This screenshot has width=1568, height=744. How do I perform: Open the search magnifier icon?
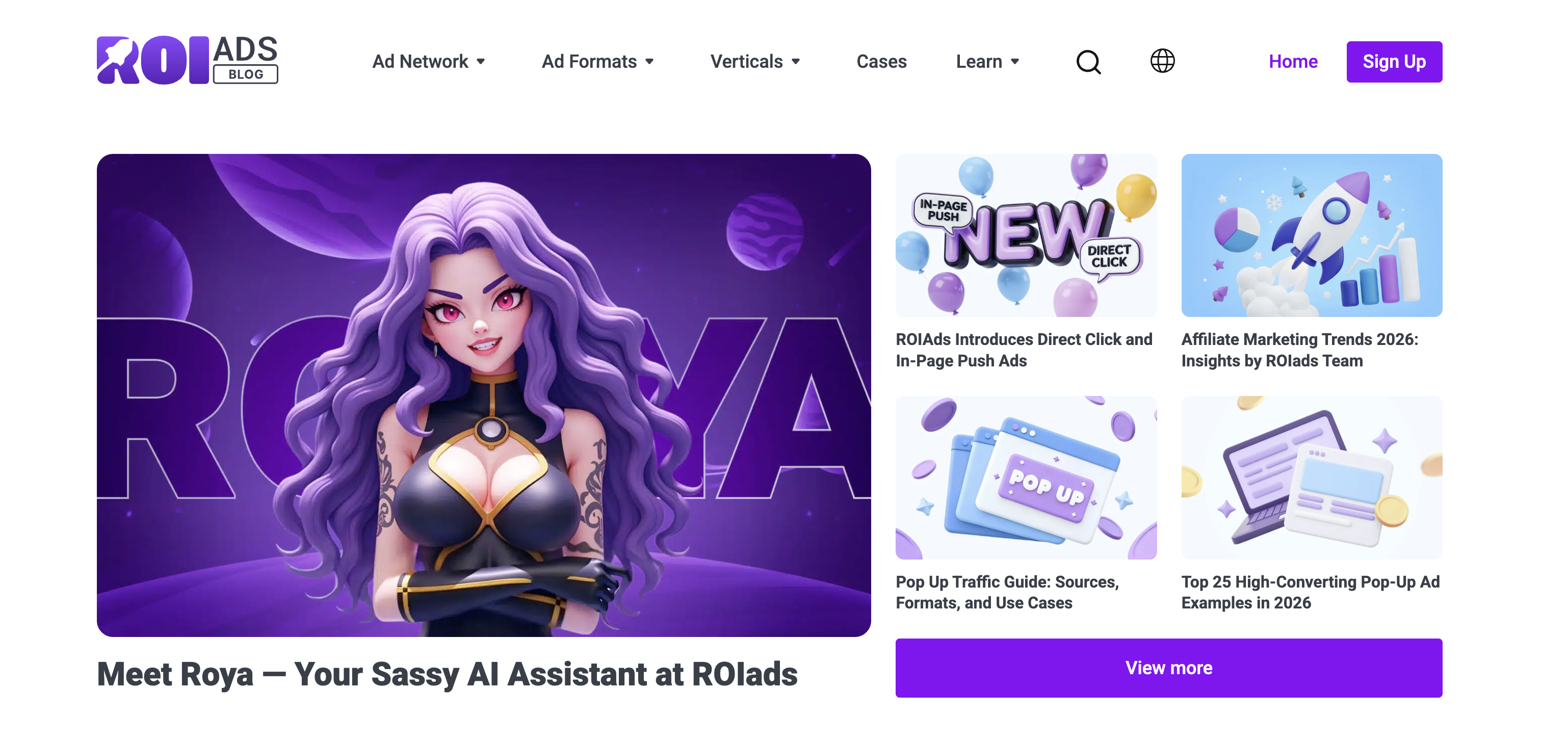1088,62
